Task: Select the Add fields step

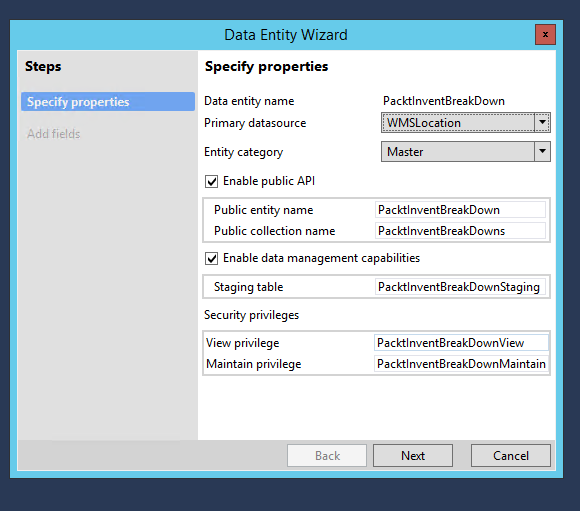Action: (x=54, y=134)
